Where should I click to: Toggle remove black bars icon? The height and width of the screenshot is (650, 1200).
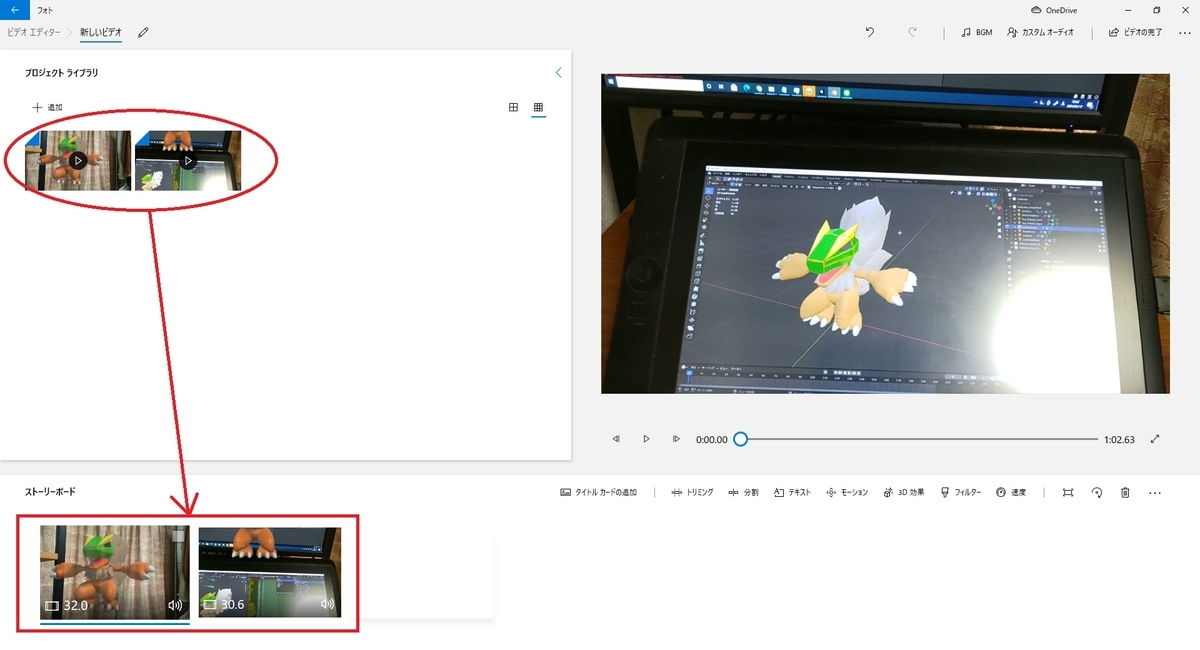coord(1068,493)
